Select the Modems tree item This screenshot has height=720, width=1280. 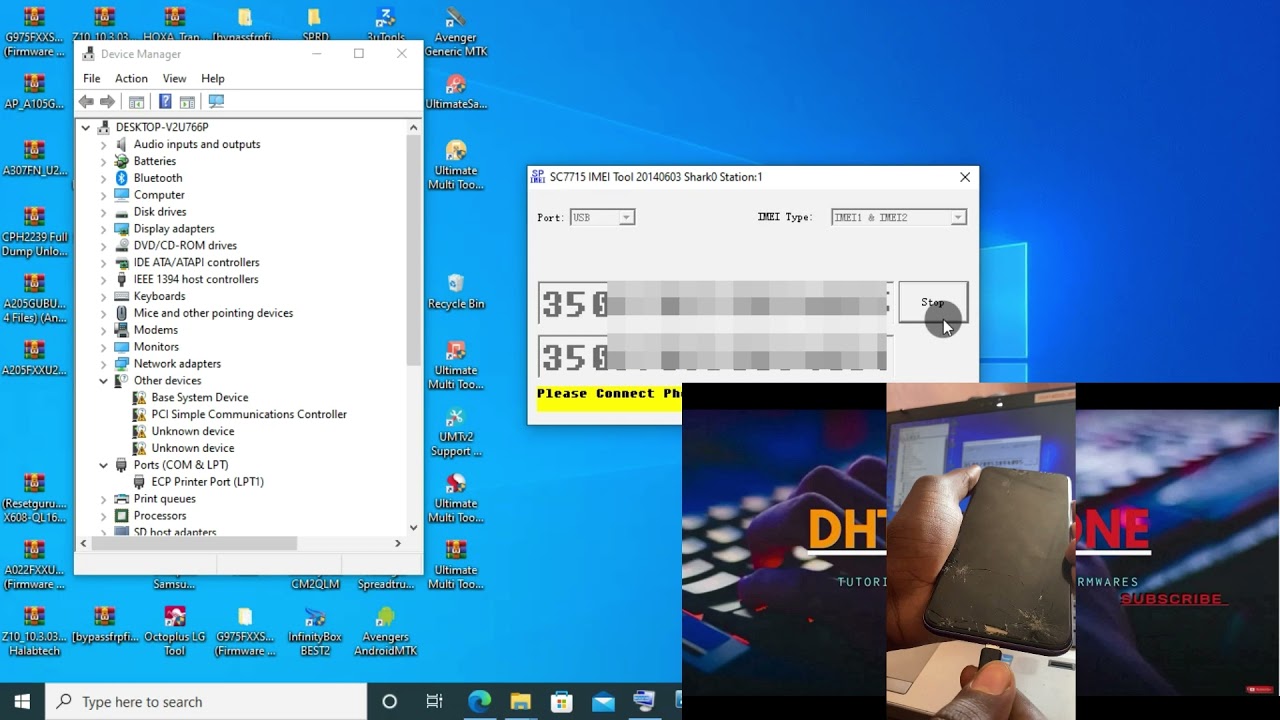pyautogui.click(x=155, y=330)
